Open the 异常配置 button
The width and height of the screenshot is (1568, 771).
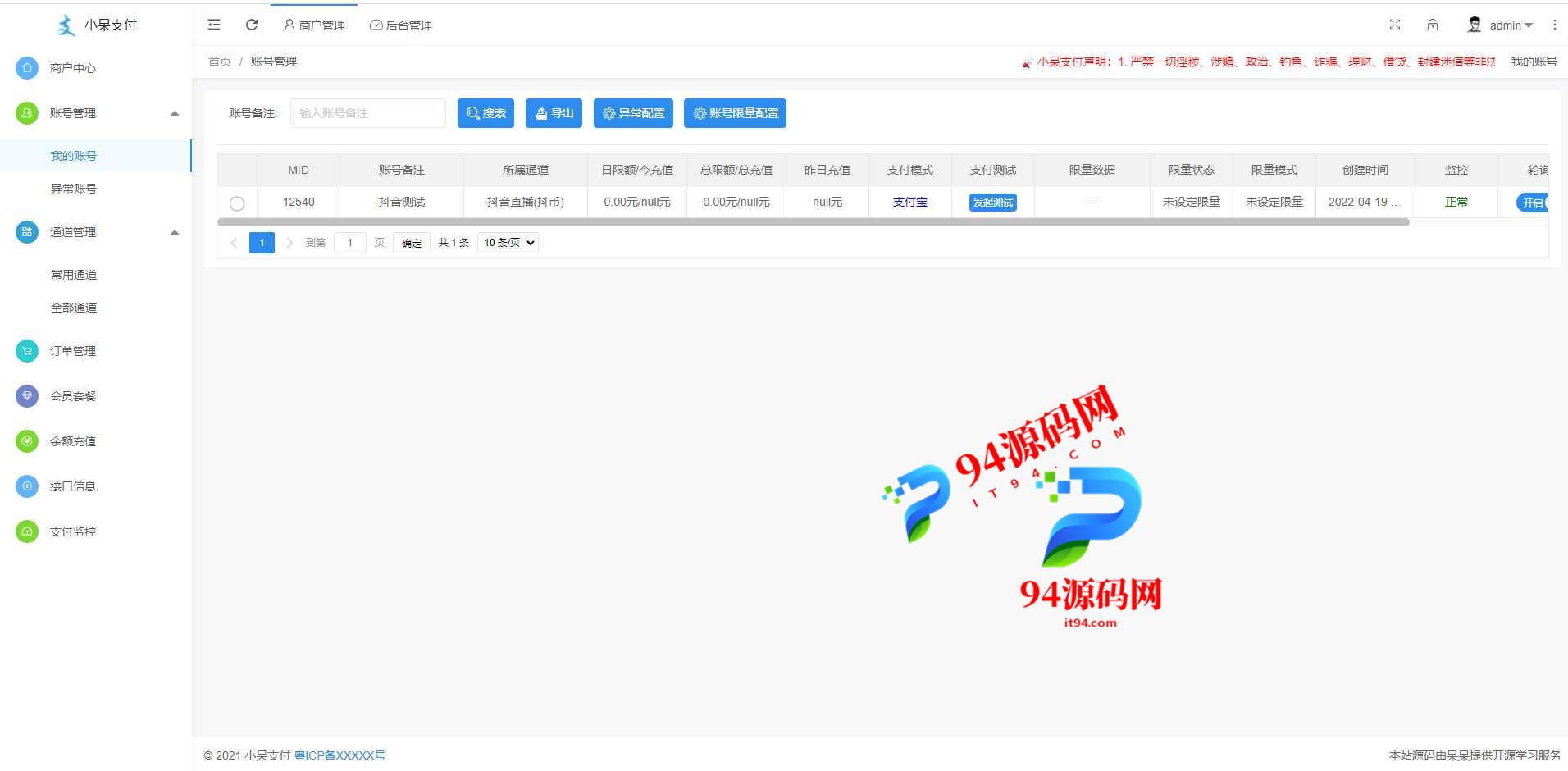pyautogui.click(x=633, y=113)
